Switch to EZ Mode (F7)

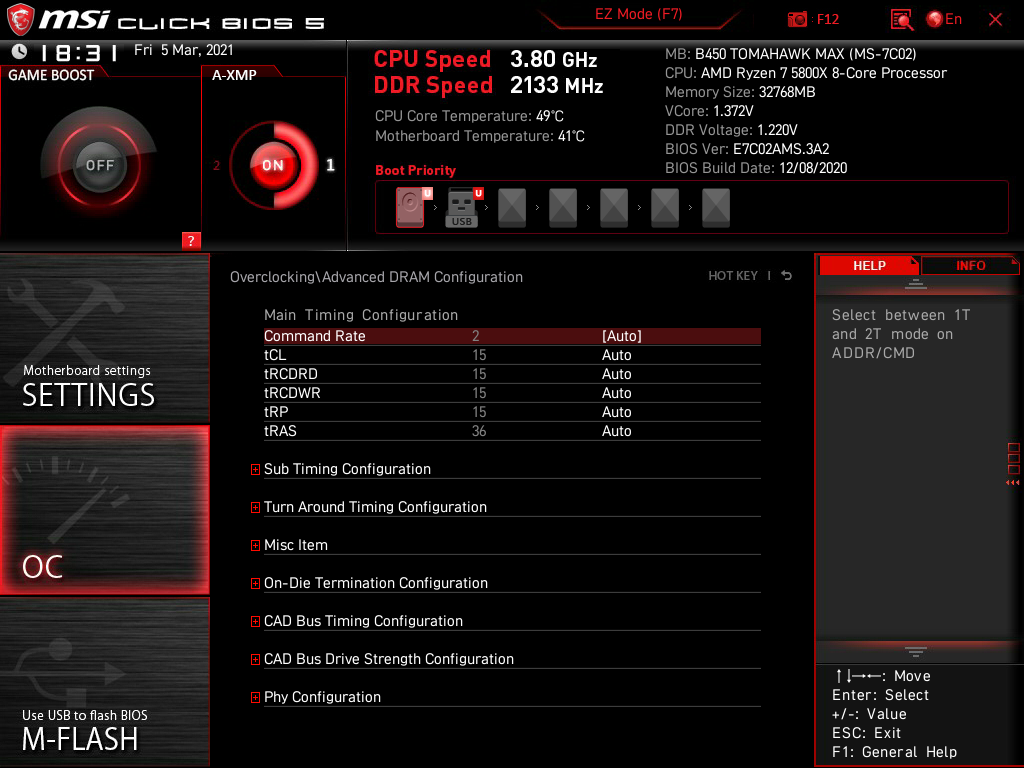(x=638, y=14)
